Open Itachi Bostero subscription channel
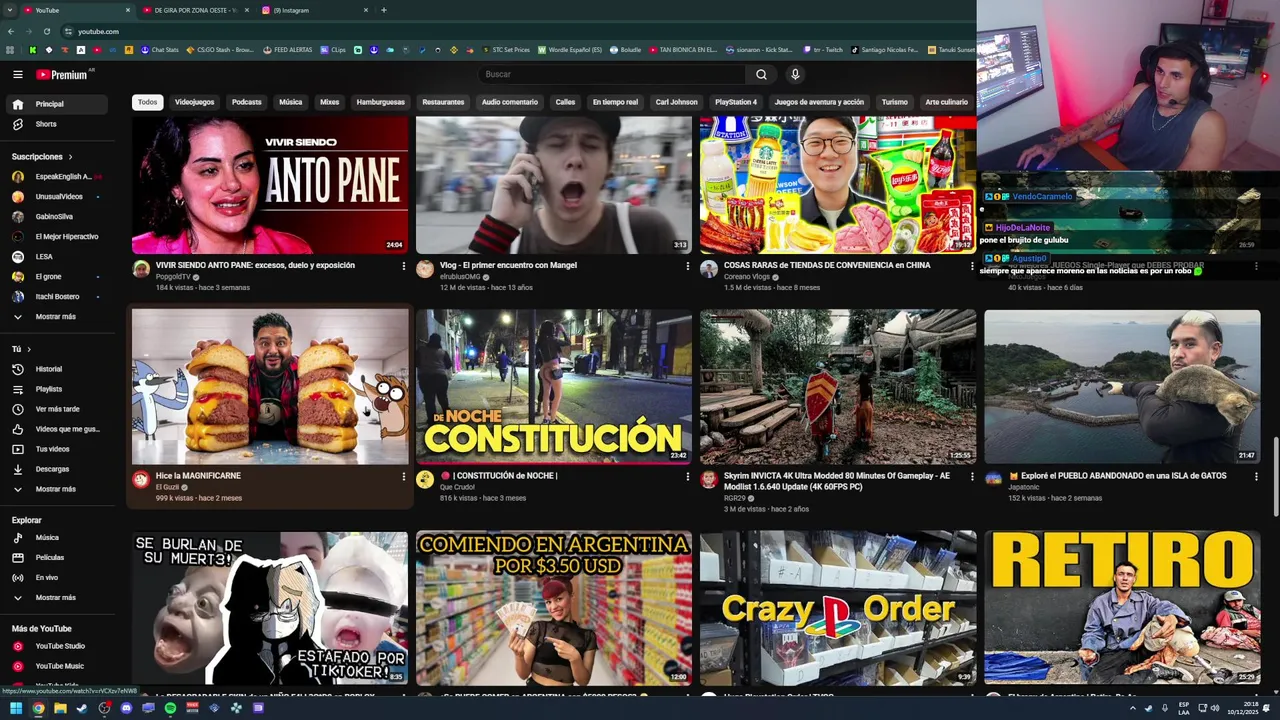This screenshot has width=1280, height=720. (x=58, y=296)
